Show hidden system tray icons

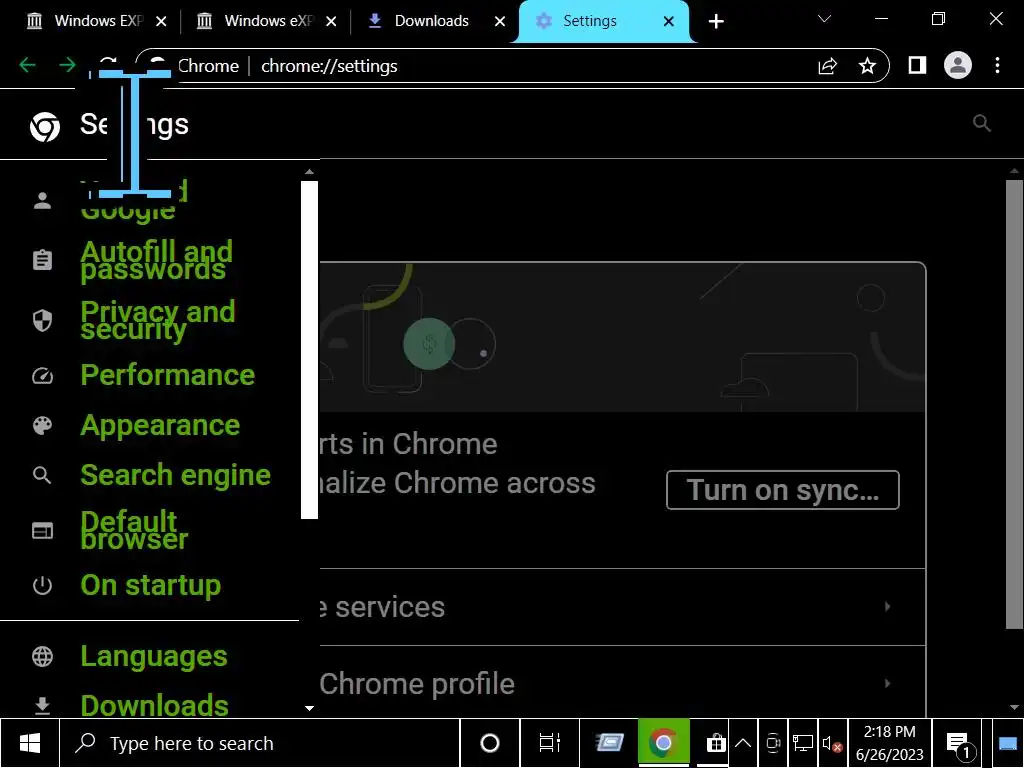click(743, 743)
